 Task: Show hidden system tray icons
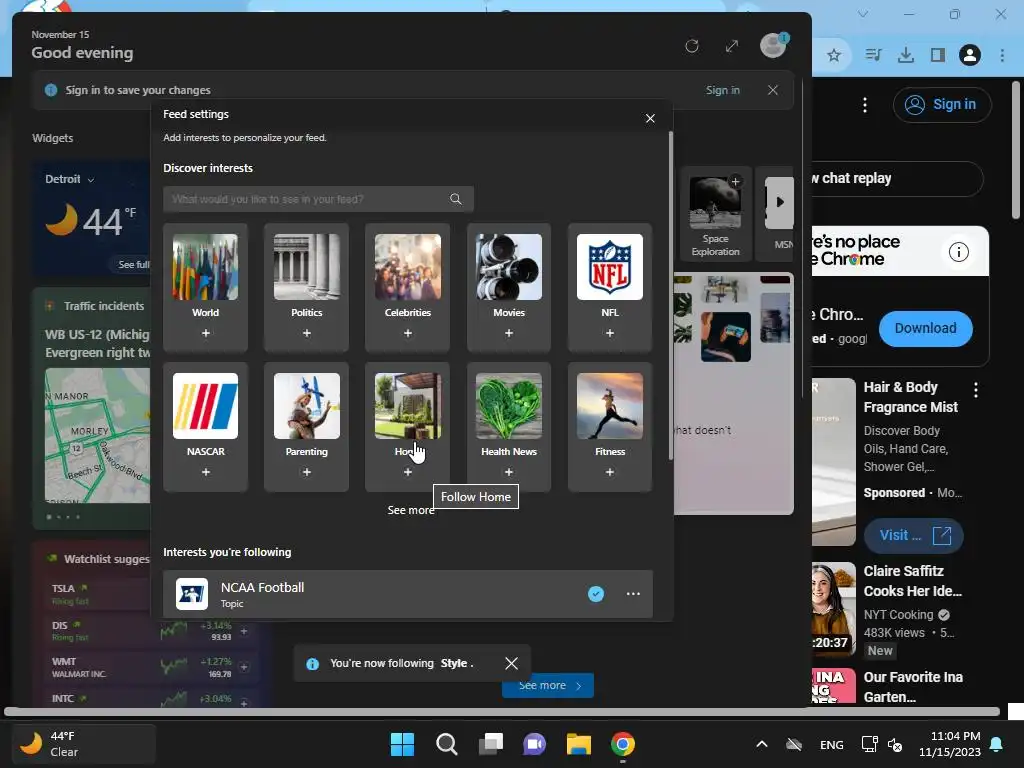click(761, 744)
